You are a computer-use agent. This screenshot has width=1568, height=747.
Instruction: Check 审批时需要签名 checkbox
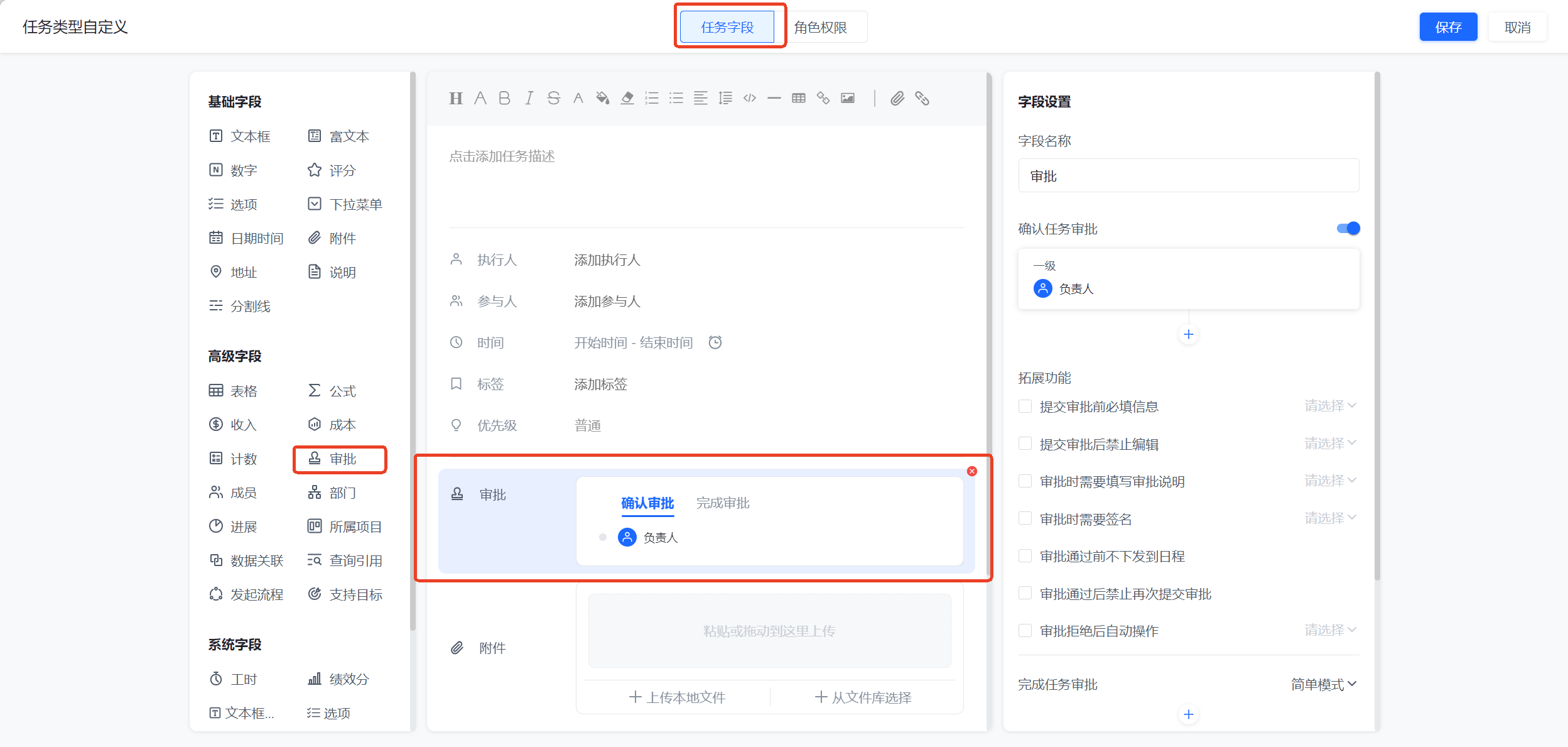click(x=1025, y=519)
